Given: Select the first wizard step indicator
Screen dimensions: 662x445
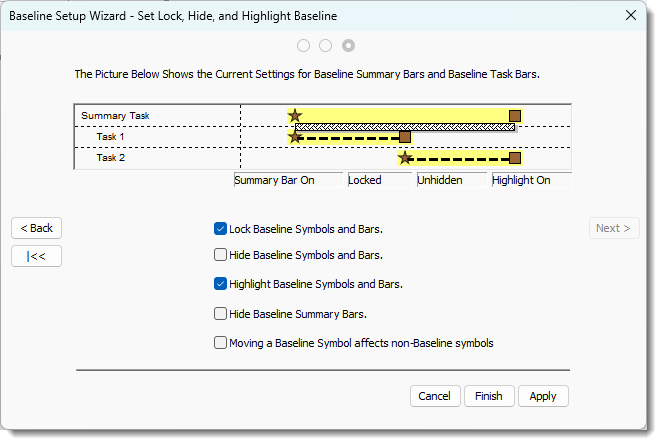Looking at the screenshot, I should click(x=303, y=45).
